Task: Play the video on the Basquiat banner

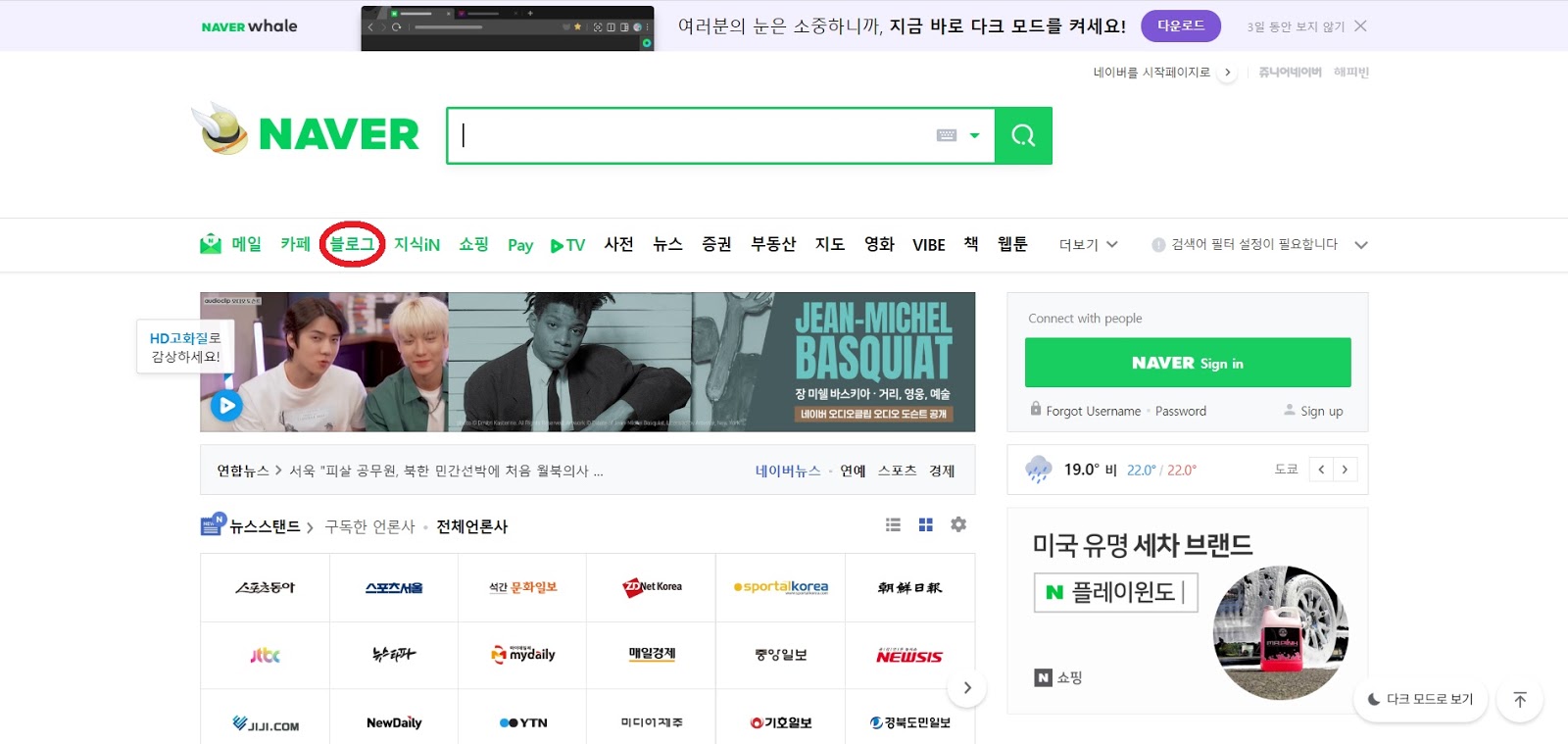Action: (226, 405)
